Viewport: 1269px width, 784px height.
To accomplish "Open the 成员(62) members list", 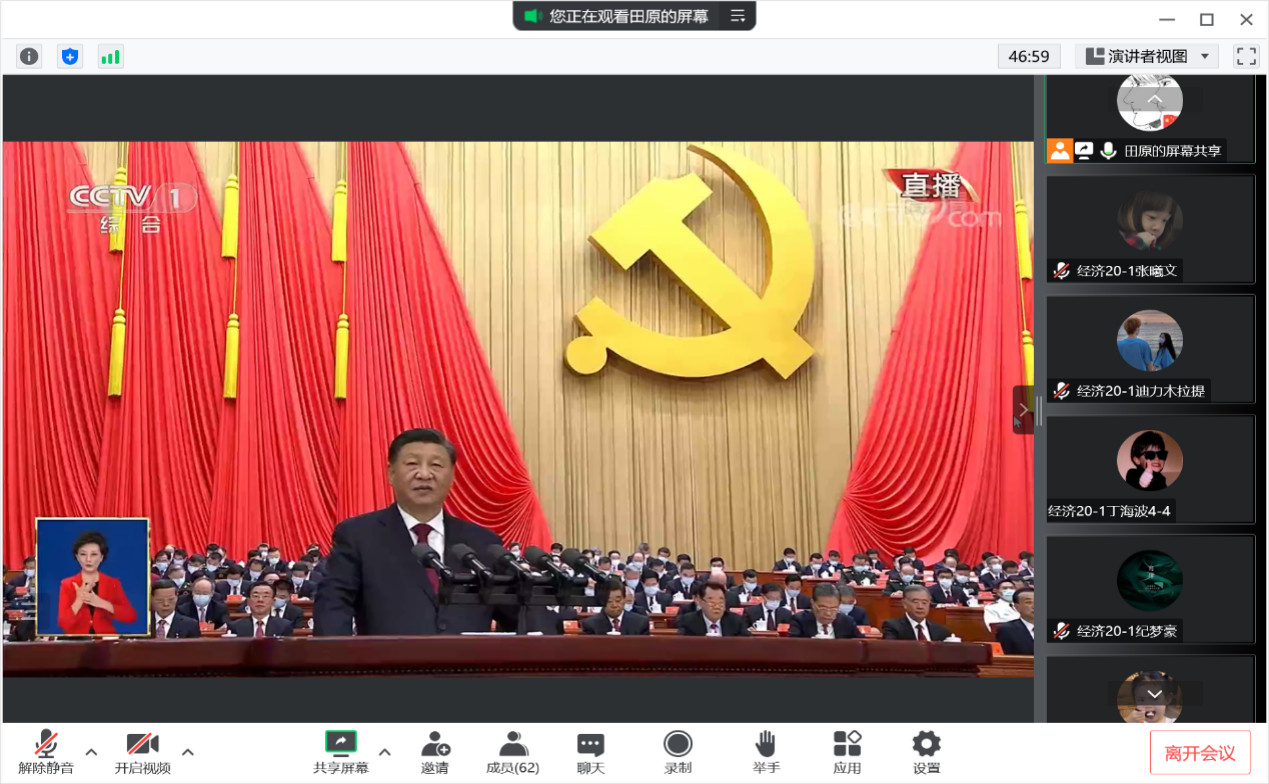I will [x=513, y=752].
